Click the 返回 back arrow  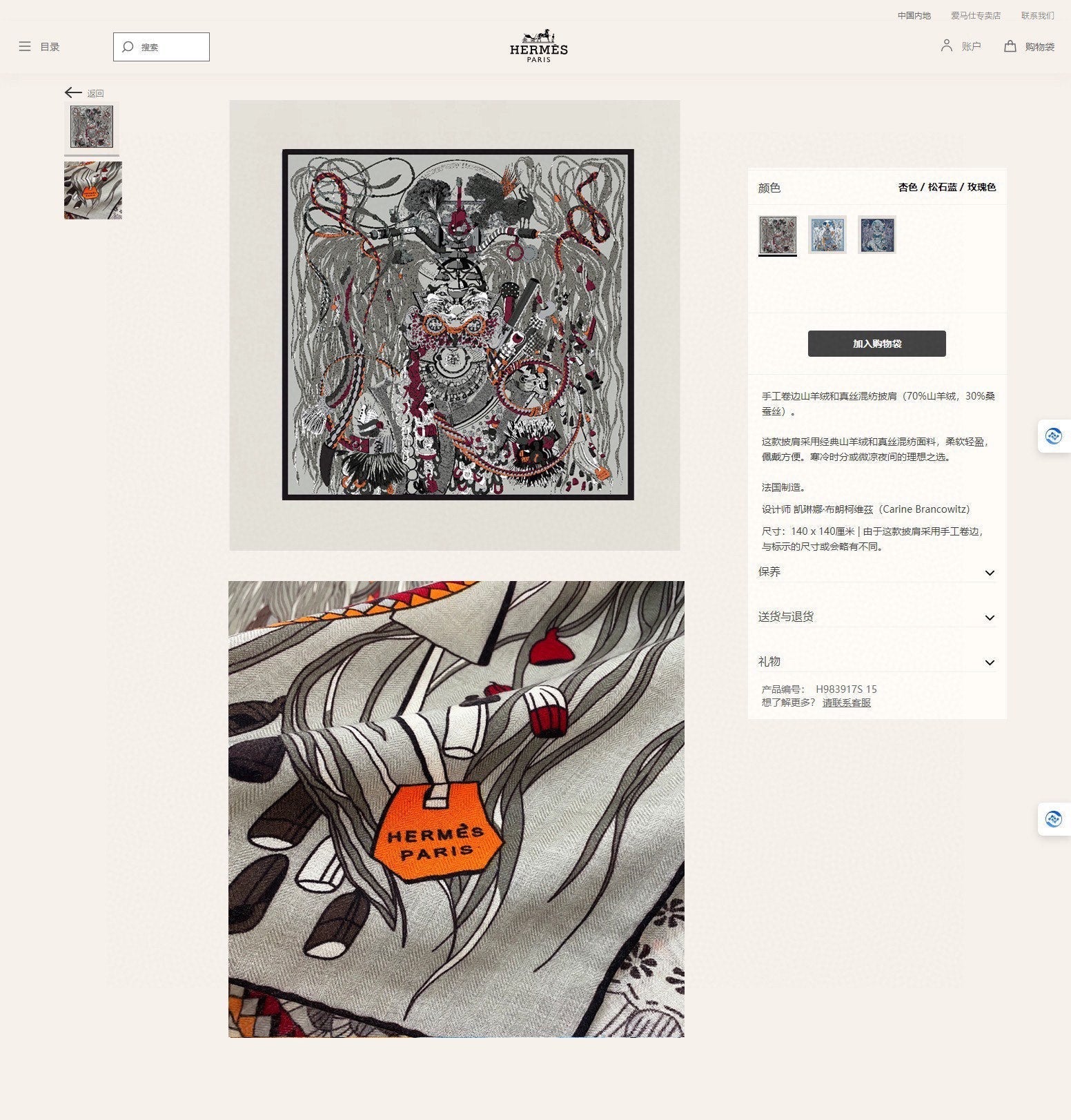tap(73, 92)
